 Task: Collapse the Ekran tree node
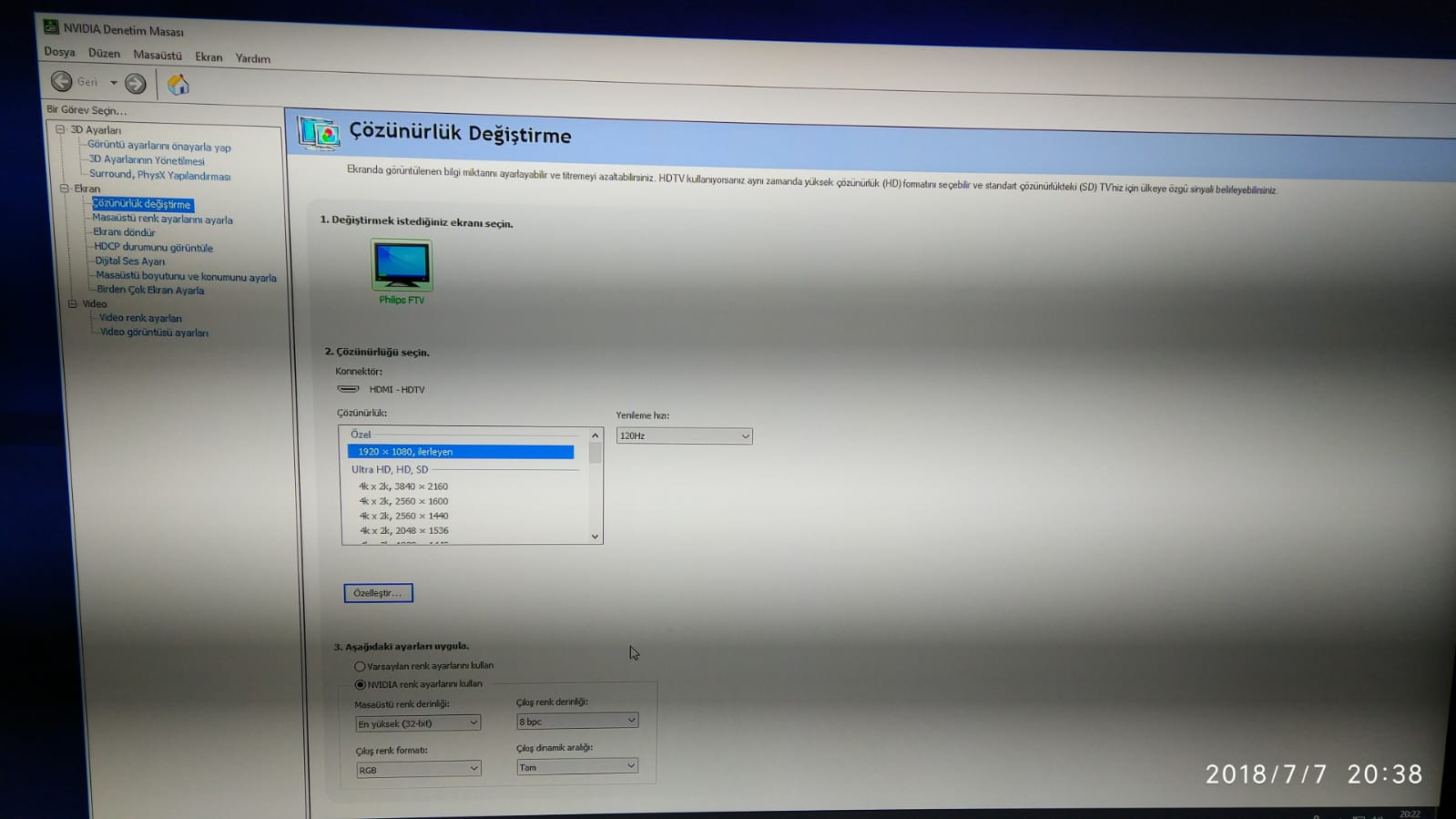65,188
